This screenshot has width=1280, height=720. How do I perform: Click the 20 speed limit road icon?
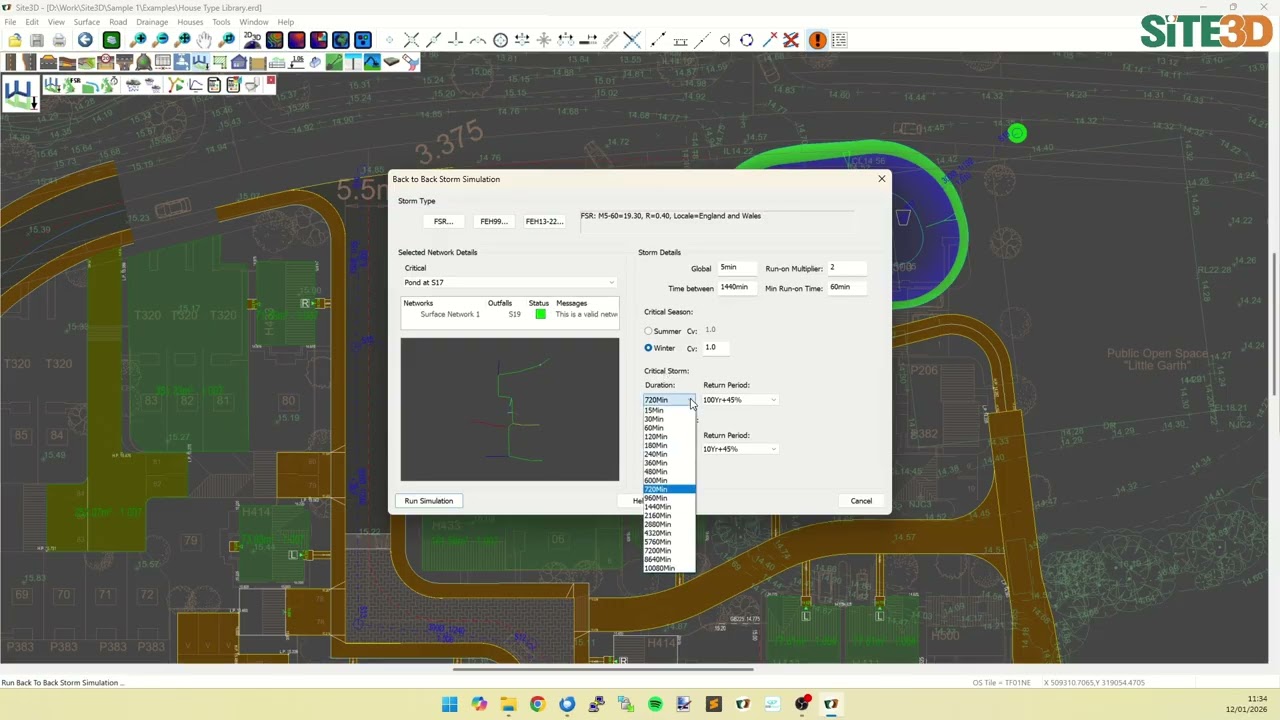pos(106,62)
